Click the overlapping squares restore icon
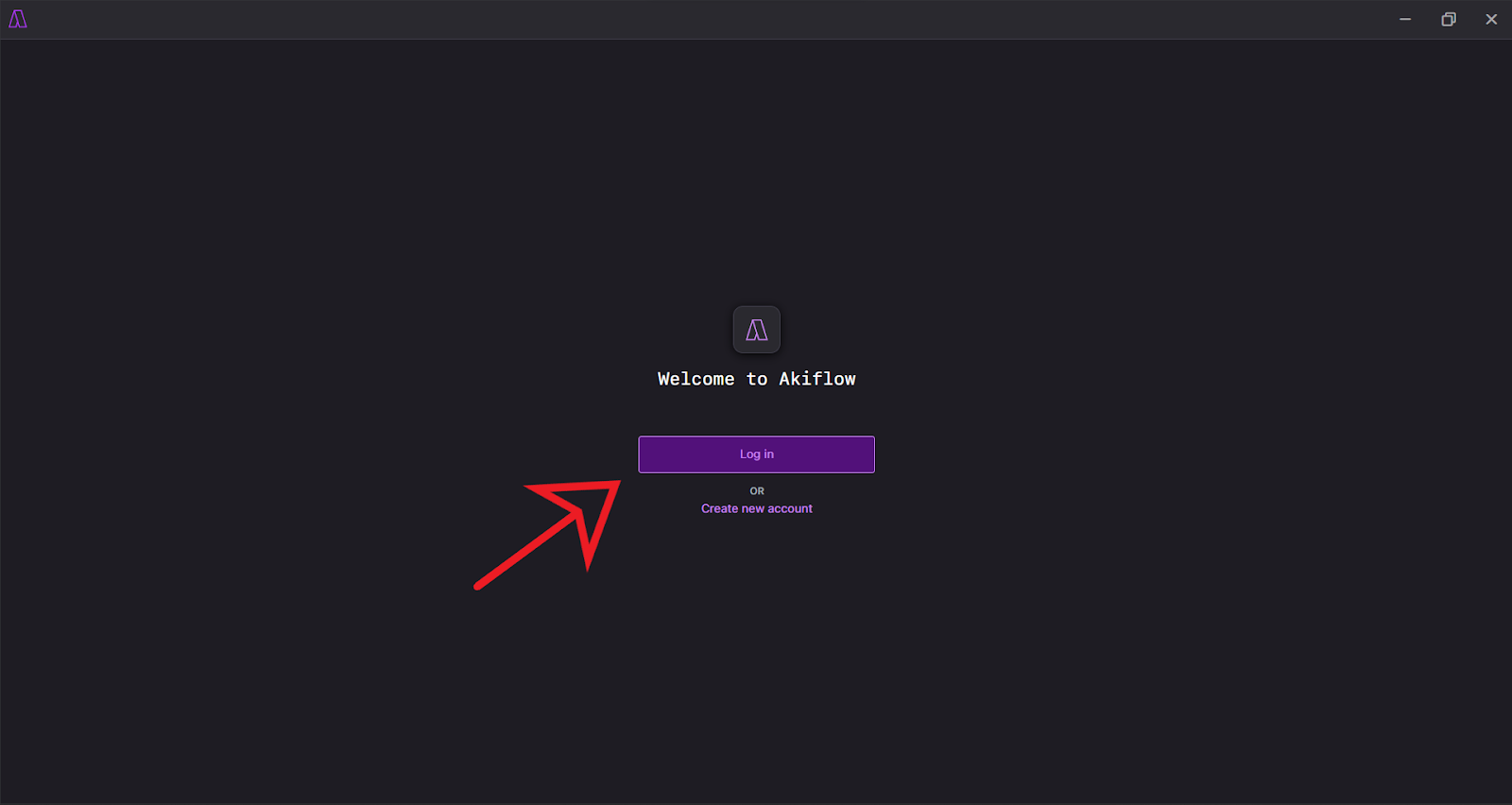1512x805 pixels. [x=1449, y=19]
